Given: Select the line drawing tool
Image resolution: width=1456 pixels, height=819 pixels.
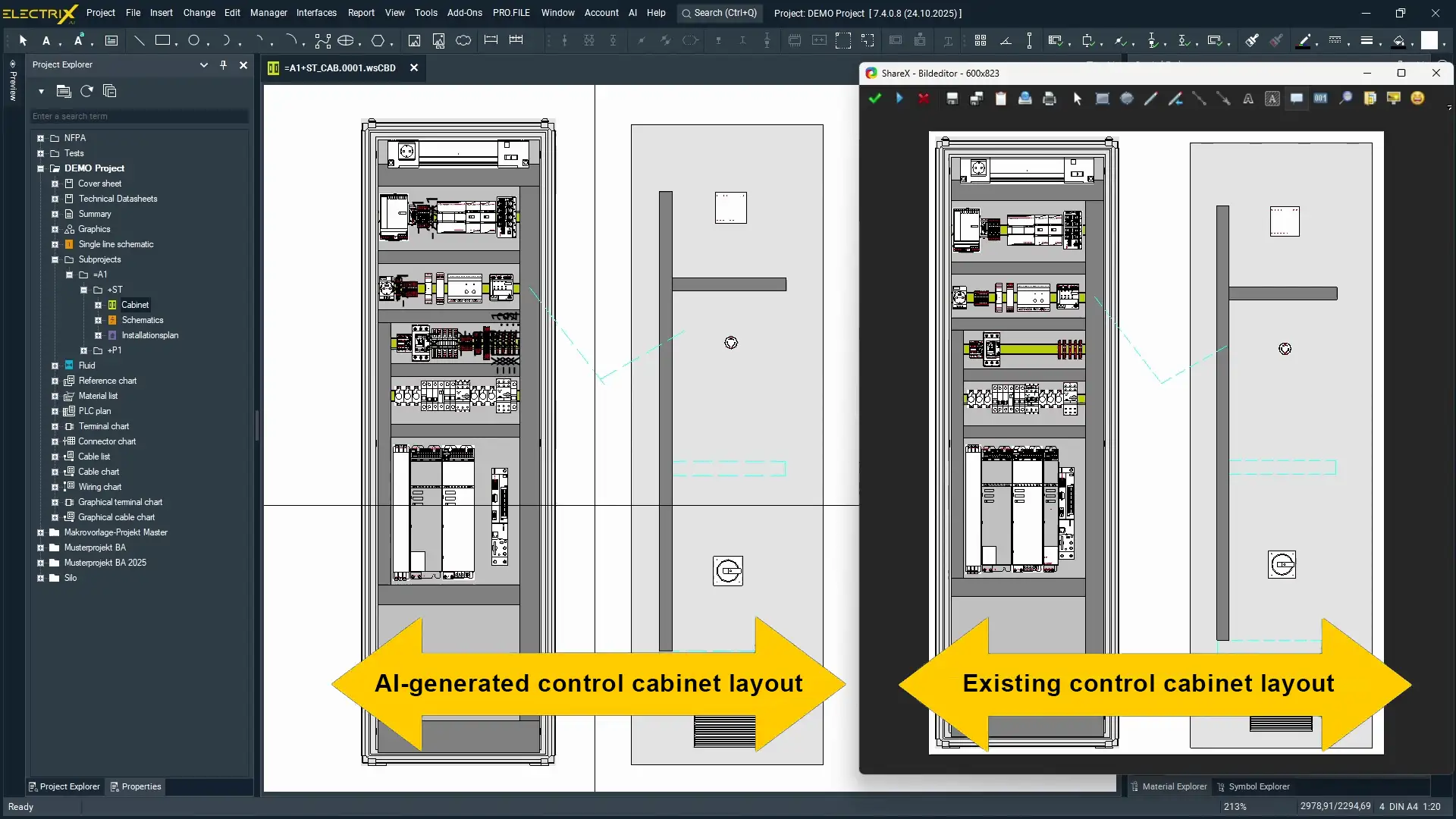Looking at the screenshot, I should point(139,41).
